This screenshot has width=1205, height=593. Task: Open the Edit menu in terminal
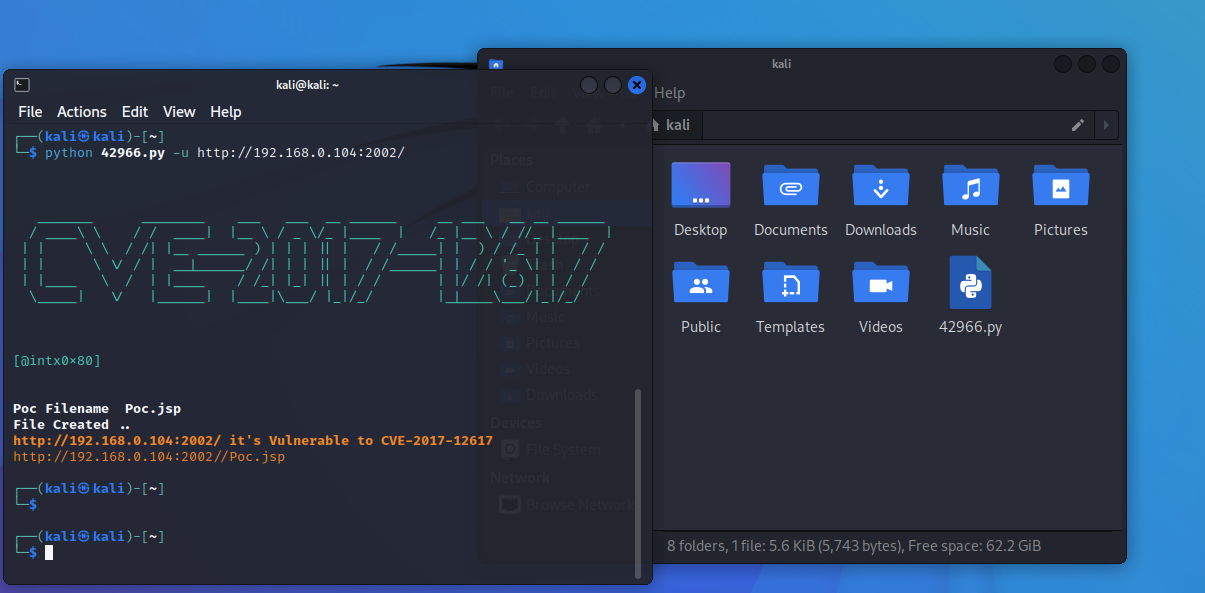pyautogui.click(x=135, y=112)
